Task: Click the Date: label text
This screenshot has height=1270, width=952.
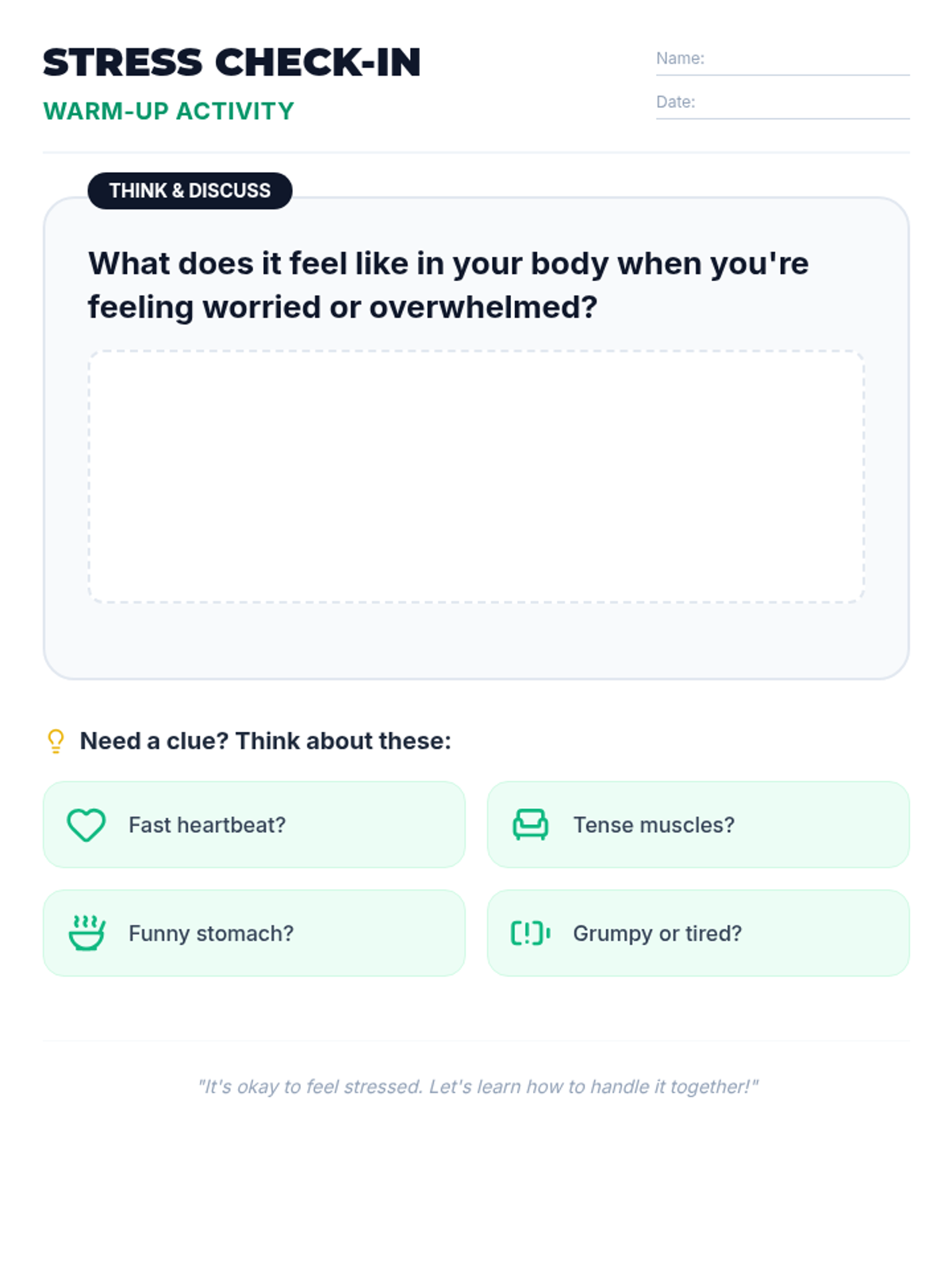Action: (x=675, y=102)
